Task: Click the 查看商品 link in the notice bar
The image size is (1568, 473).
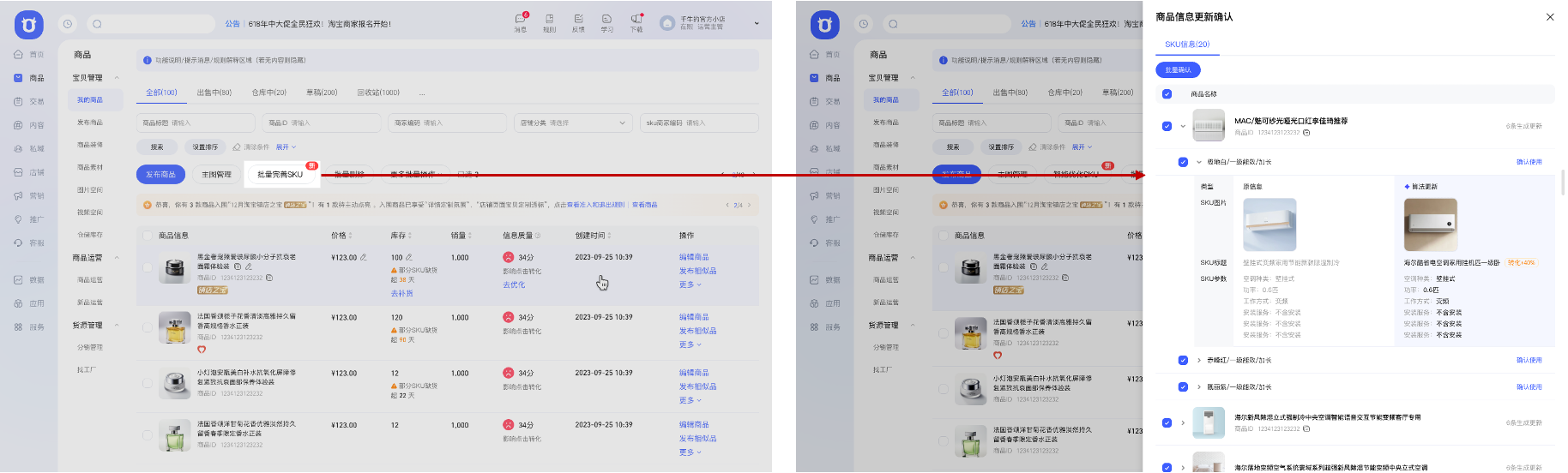Action: click(644, 205)
